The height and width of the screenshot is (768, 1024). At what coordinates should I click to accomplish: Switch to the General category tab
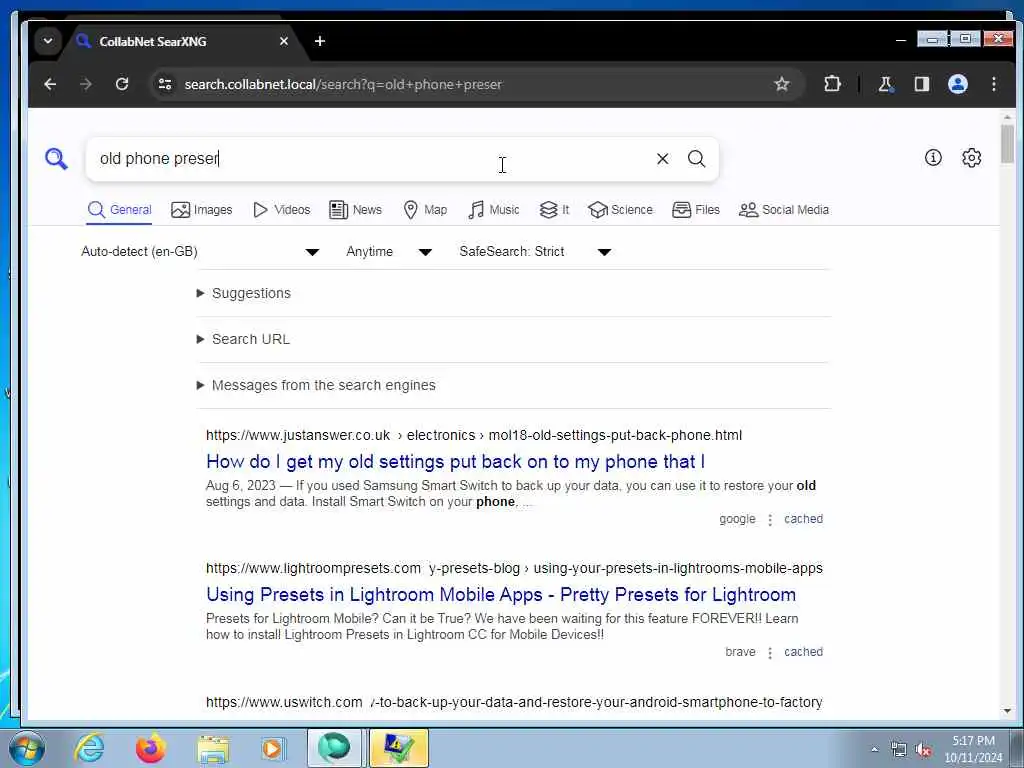(120, 210)
